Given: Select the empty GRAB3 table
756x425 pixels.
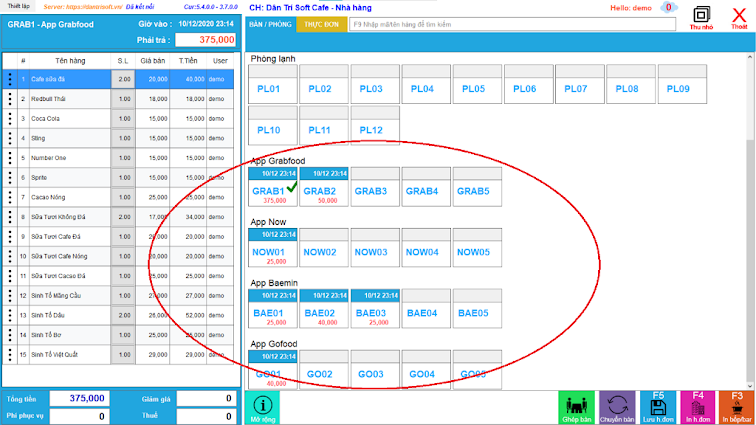Looking at the screenshot, I should [375, 187].
